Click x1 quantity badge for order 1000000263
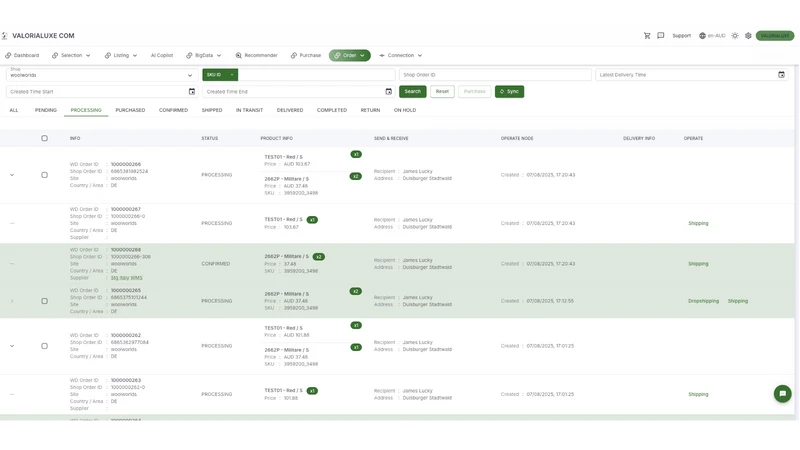Screen dimensions: 800x450 [312, 391]
